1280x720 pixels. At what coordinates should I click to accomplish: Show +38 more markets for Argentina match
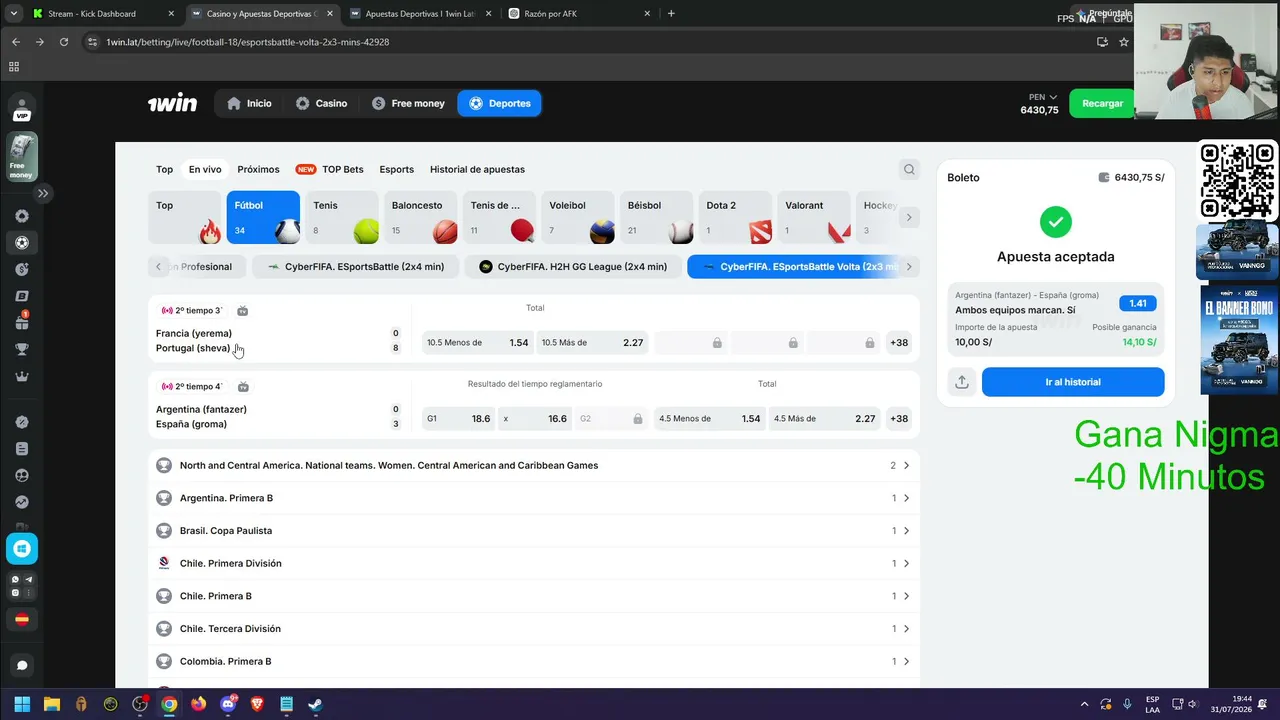[x=899, y=419]
